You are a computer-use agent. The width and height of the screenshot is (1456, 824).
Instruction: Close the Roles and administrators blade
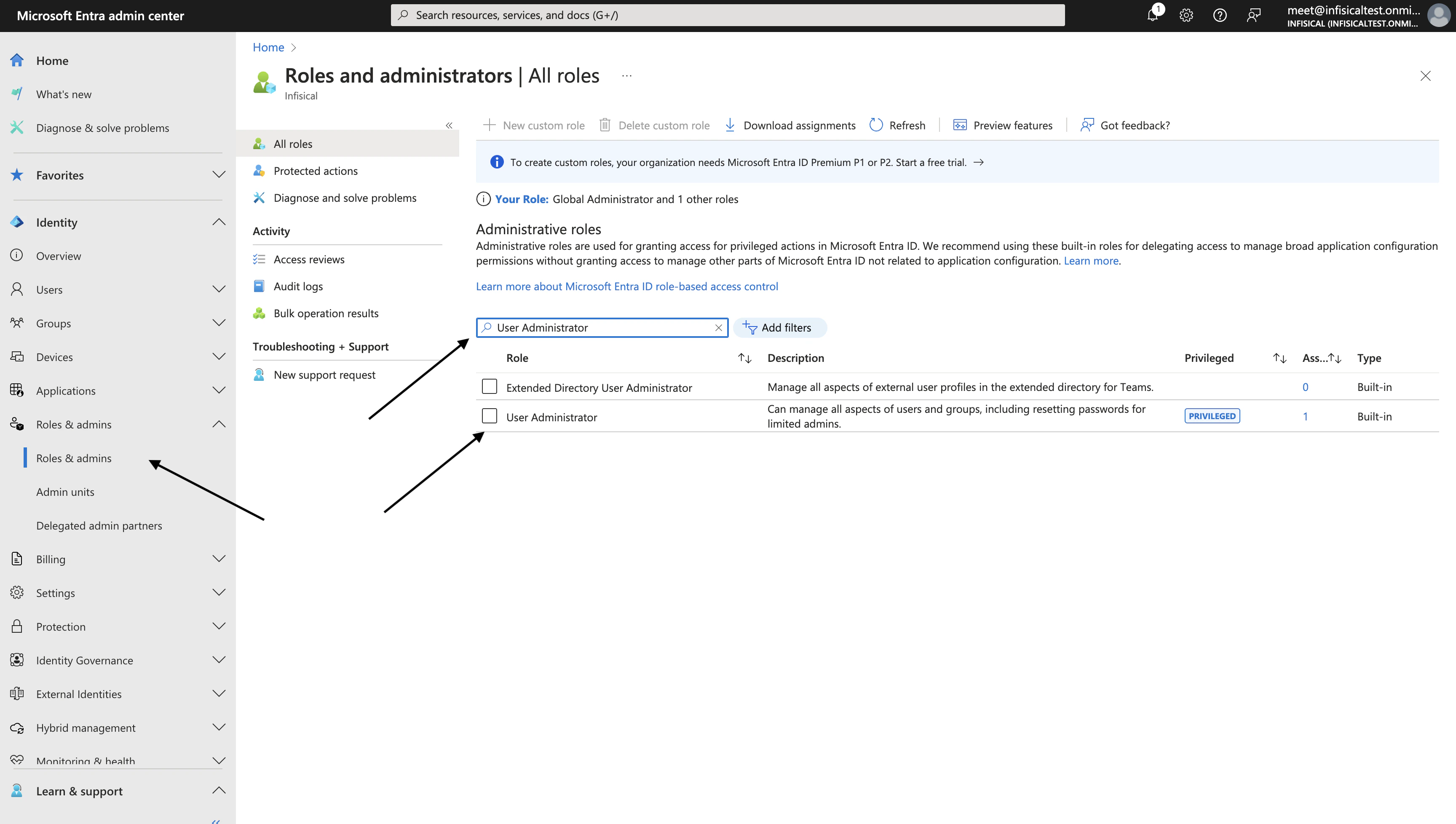tap(1425, 76)
